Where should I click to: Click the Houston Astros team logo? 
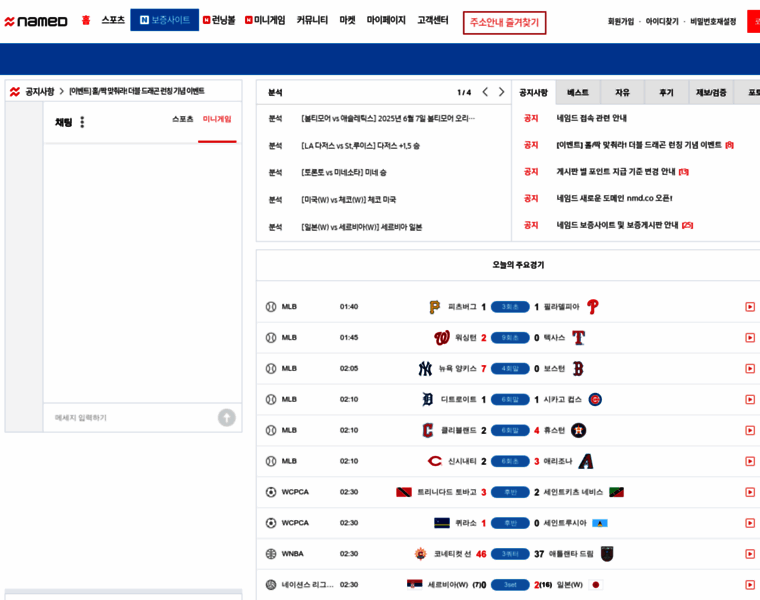[x=578, y=430]
